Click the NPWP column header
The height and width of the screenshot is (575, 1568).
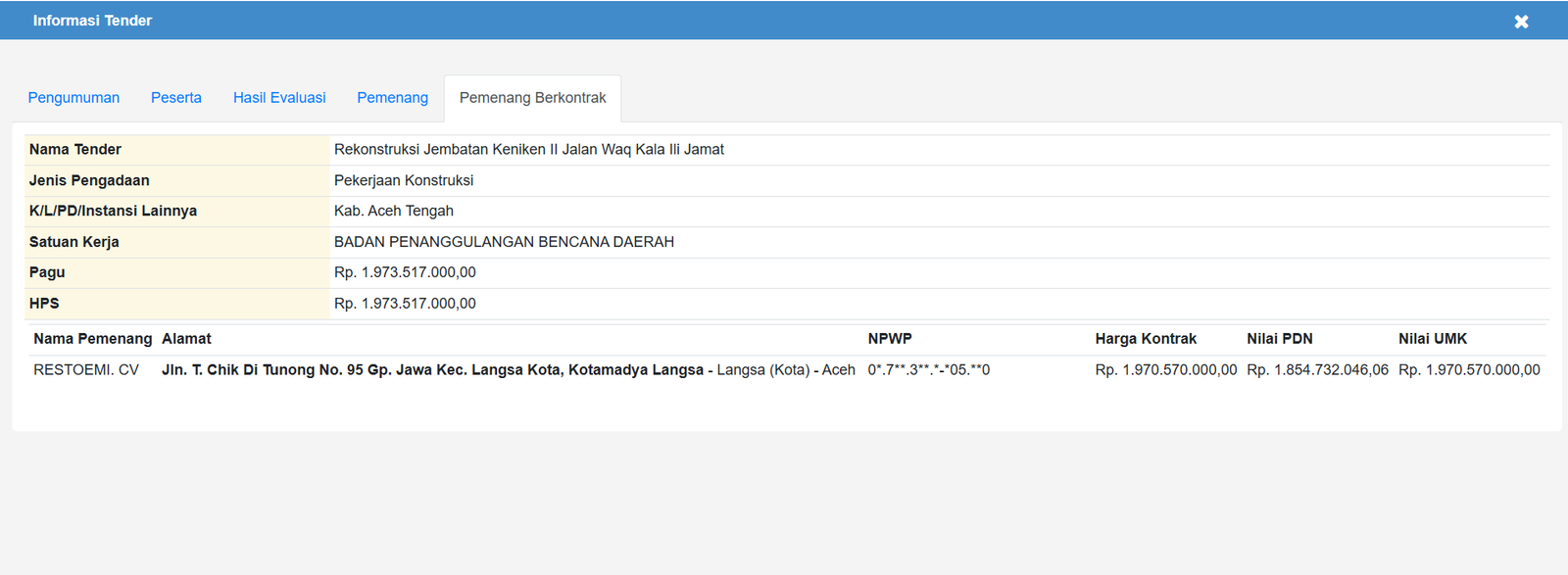pyautogui.click(x=889, y=339)
